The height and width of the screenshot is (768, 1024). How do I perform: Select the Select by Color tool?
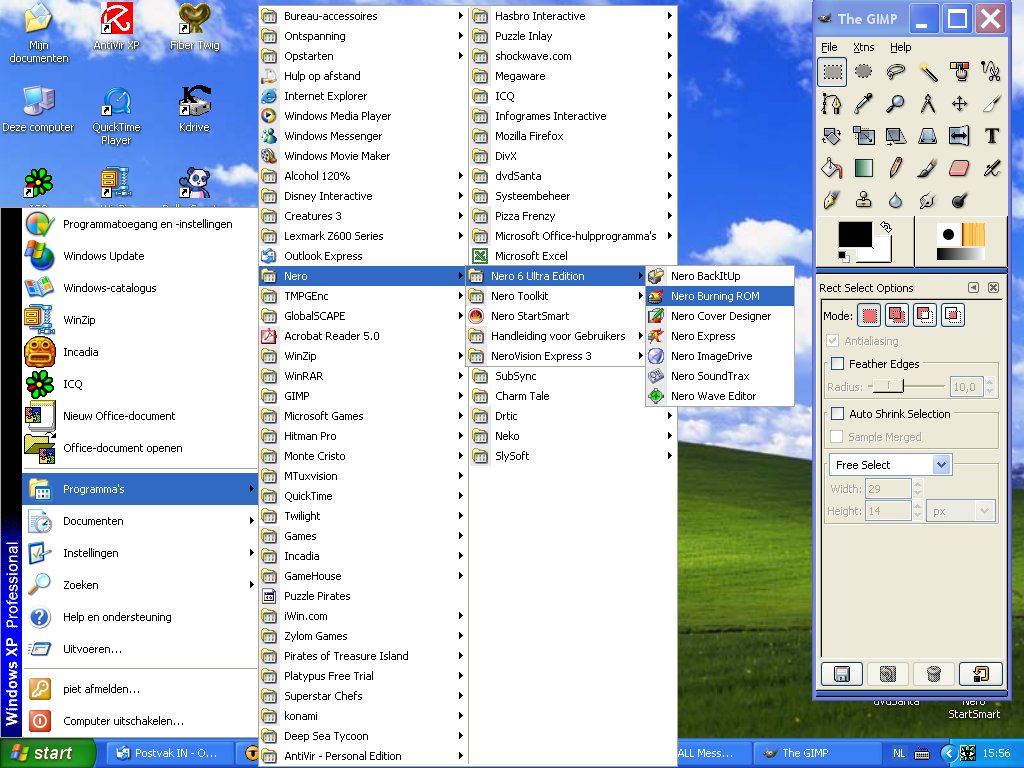tap(960, 71)
